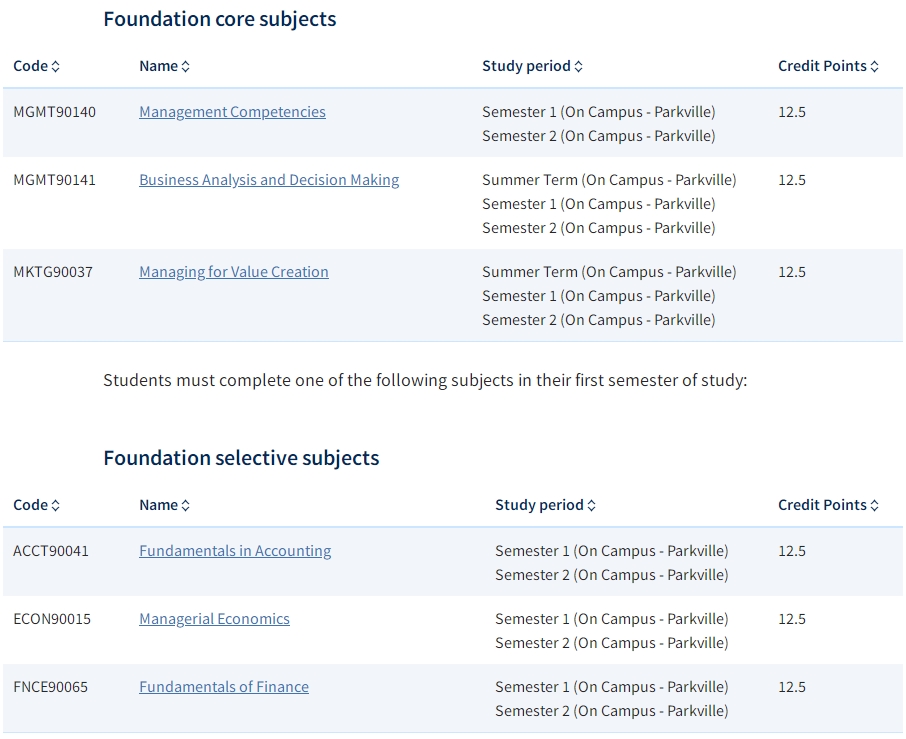Image resolution: width=906 pixels, height=739 pixels.
Task: Sort core subjects table by Name
Action: [165, 66]
